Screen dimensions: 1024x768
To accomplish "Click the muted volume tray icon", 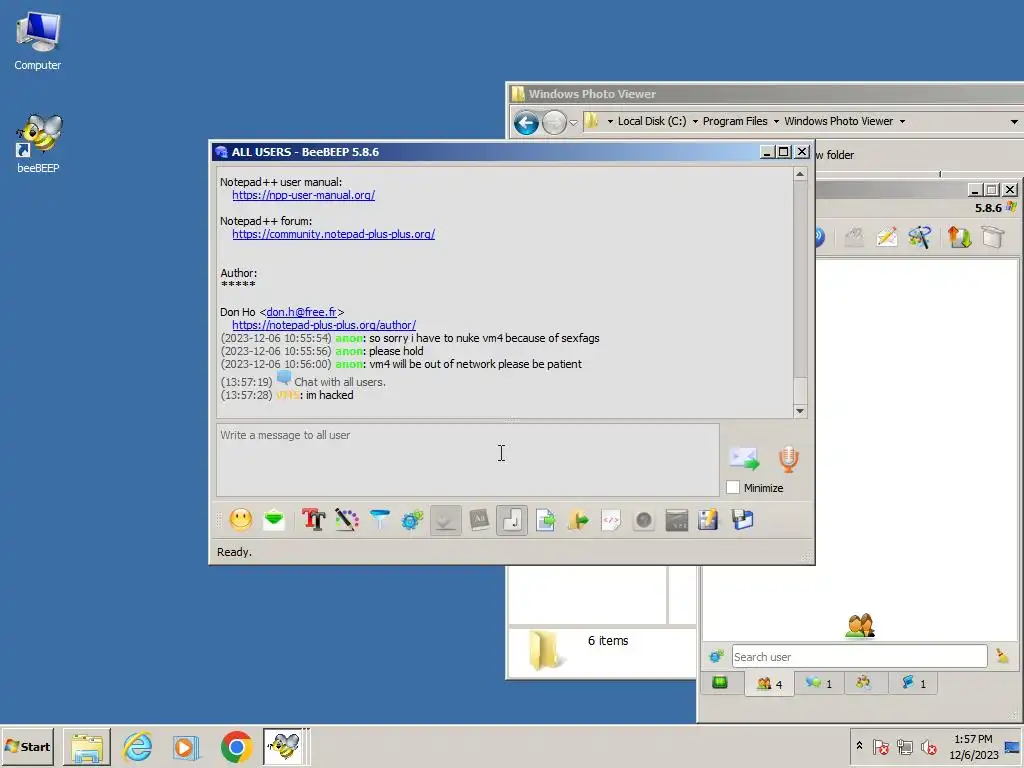I will 929,746.
